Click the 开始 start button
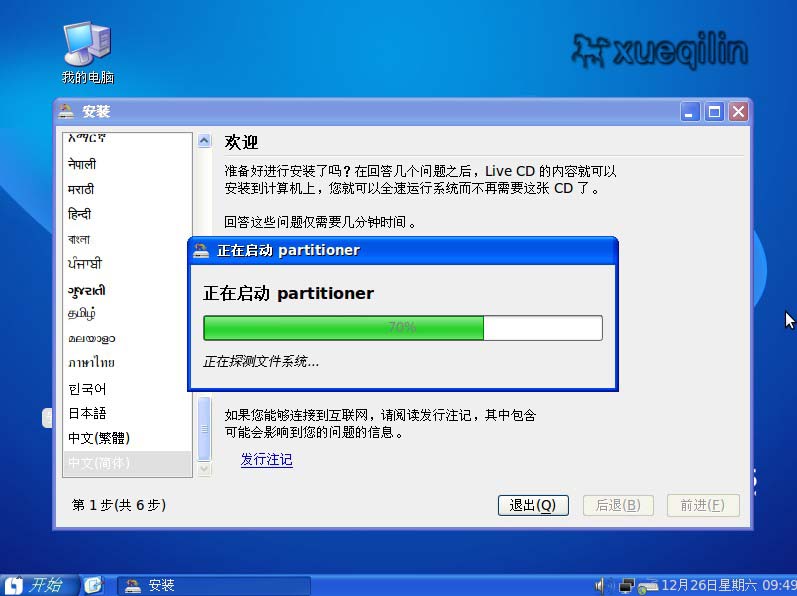The width and height of the screenshot is (797, 596). 38,585
